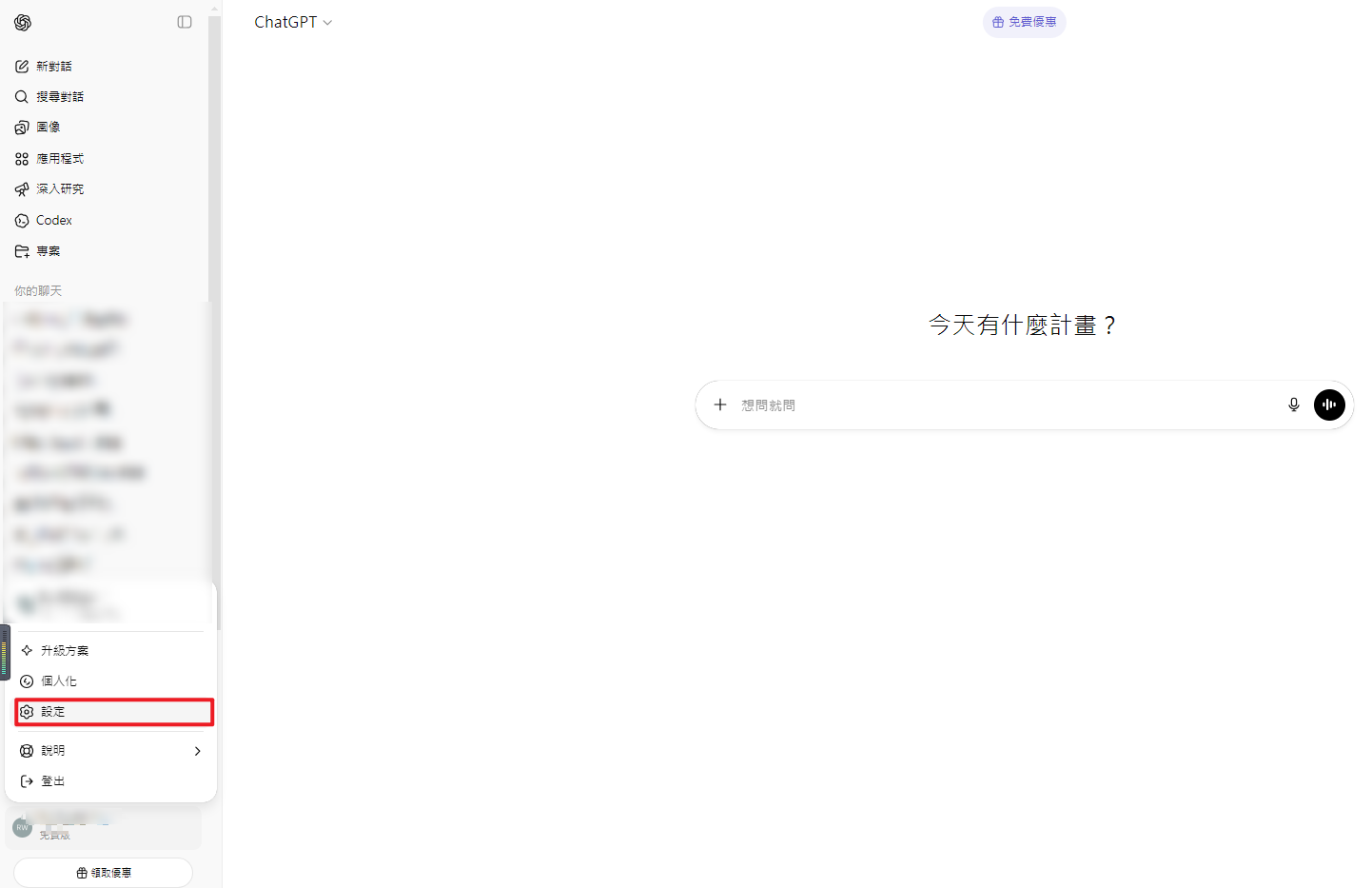
Task: Open the 圖像 images section
Action: 48,128
